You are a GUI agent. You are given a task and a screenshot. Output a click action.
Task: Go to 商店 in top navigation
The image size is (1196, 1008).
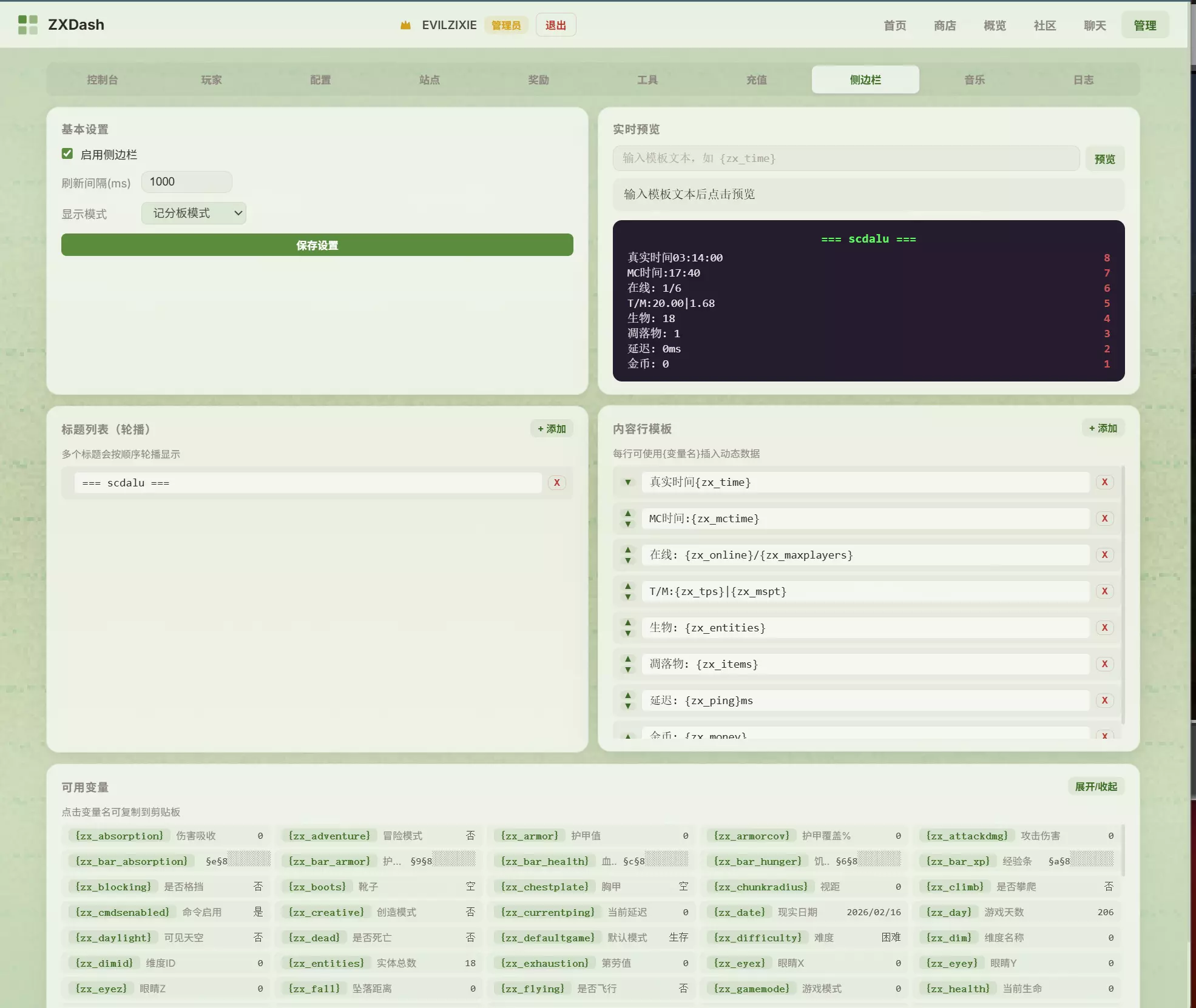pyautogui.click(x=945, y=25)
